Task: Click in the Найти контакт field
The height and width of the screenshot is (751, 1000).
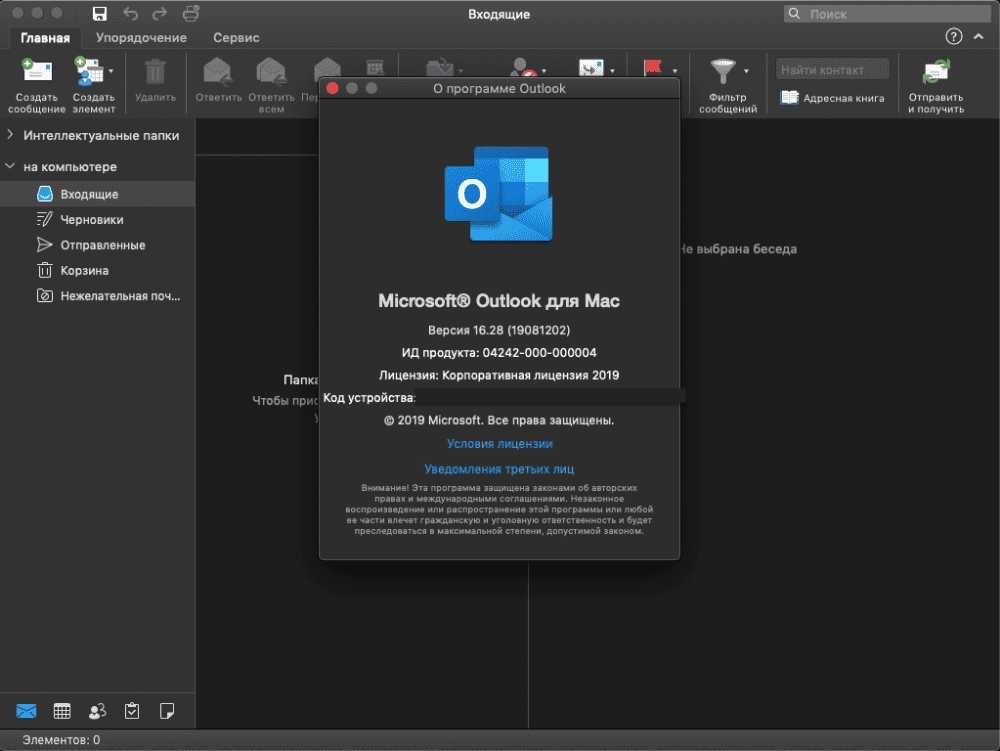Action: click(x=832, y=69)
